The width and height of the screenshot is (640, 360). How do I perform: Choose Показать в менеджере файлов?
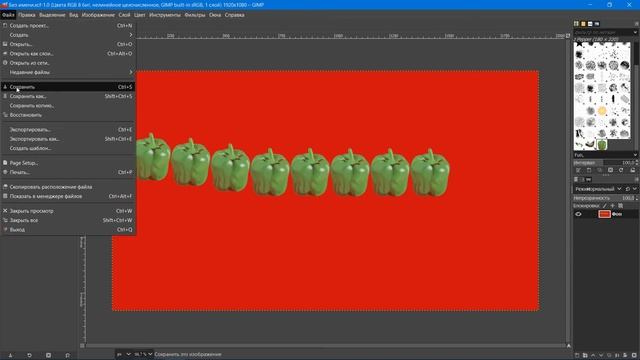(68, 196)
